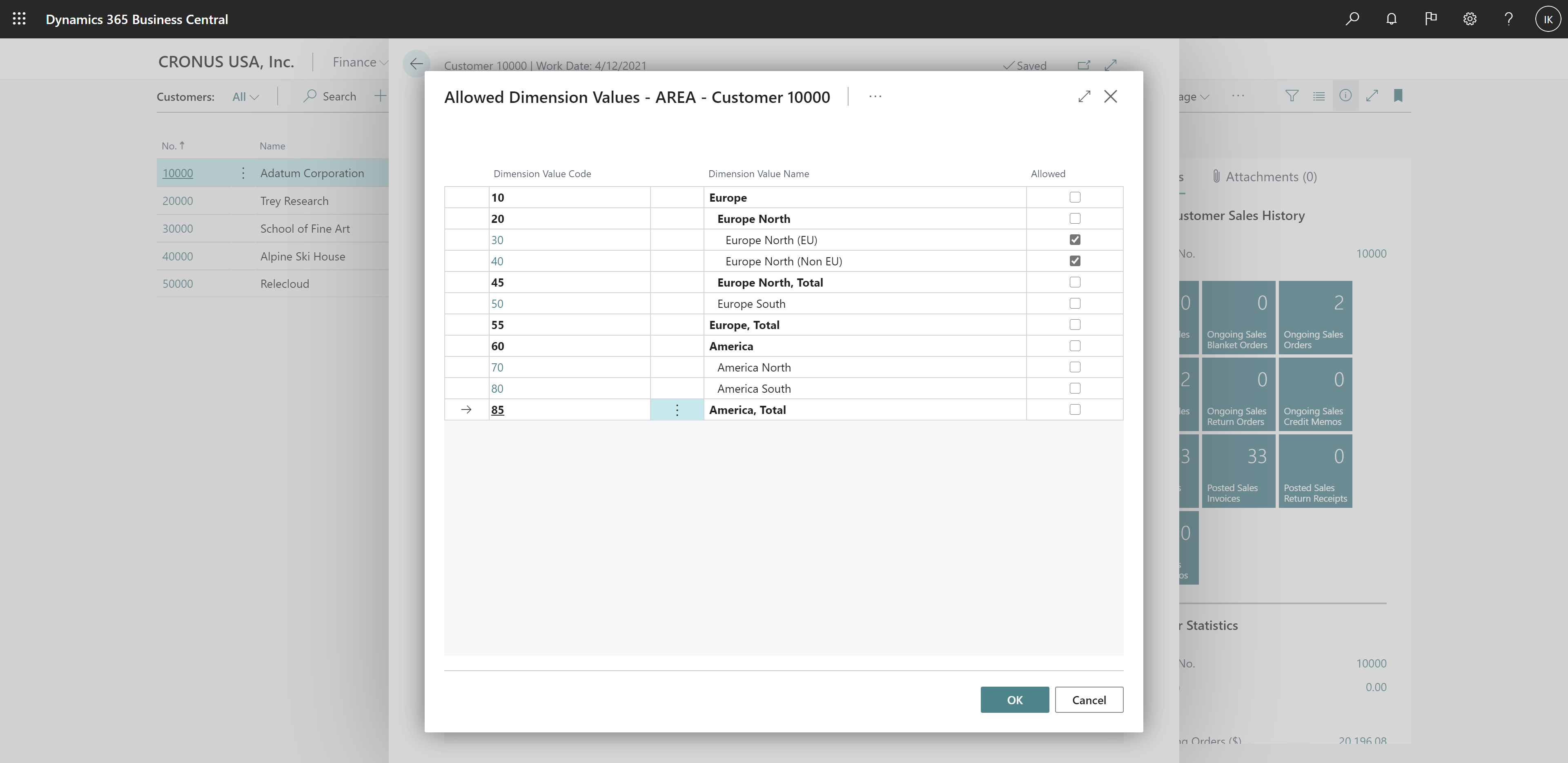Click the expand dialog icon in modal
The height and width of the screenshot is (763, 1568).
pyautogui.click(x=1084, y=96)
